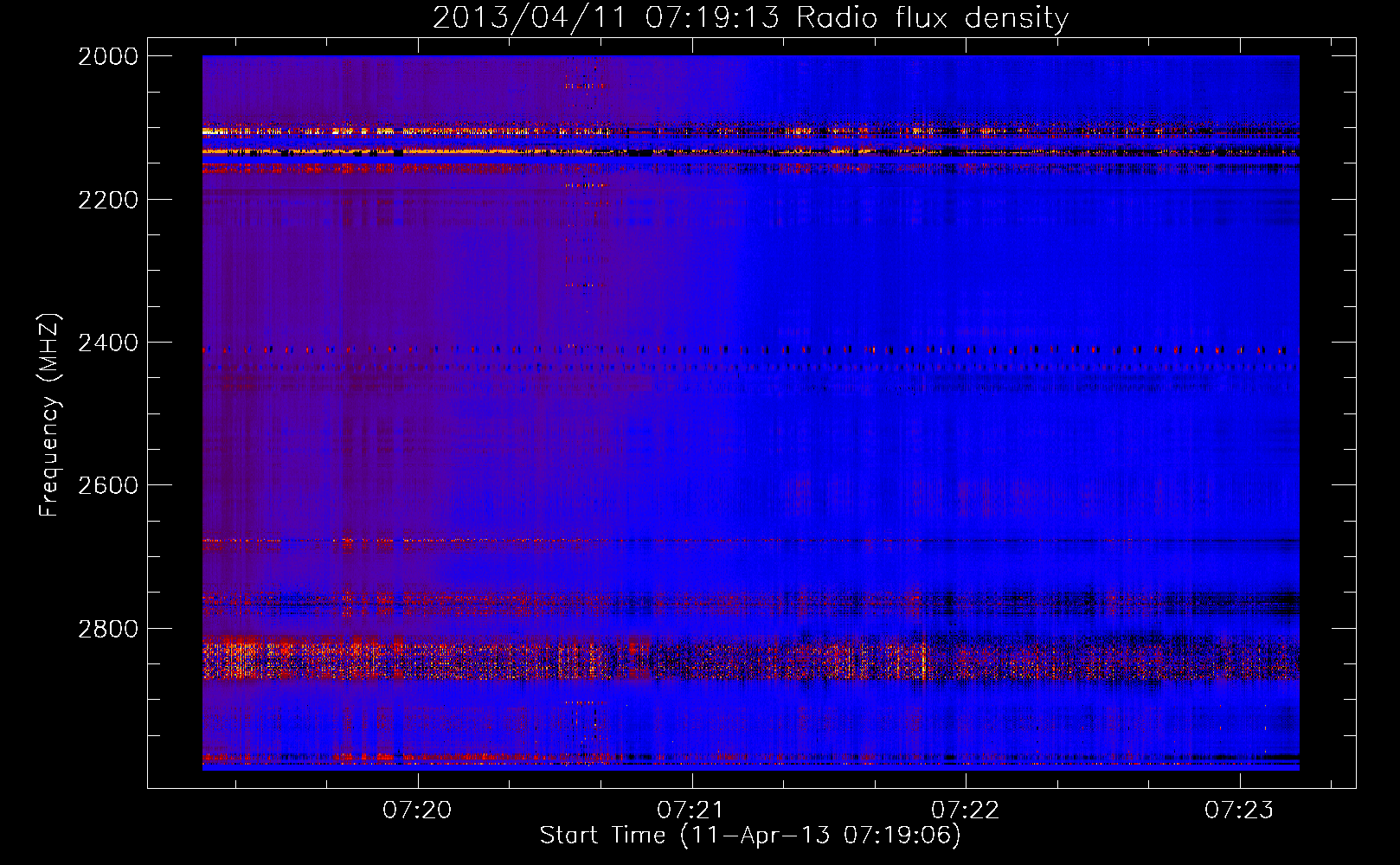Click the 07:21 time tick label
Viewport: 1400px width, 865px height.
pyautogui.click(x=691, y=811)
